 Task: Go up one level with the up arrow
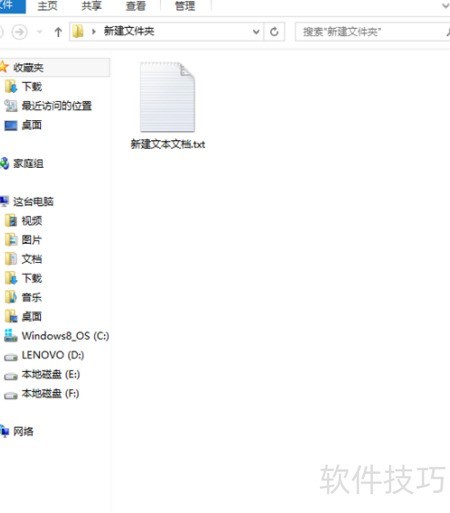tap(58, 32)
